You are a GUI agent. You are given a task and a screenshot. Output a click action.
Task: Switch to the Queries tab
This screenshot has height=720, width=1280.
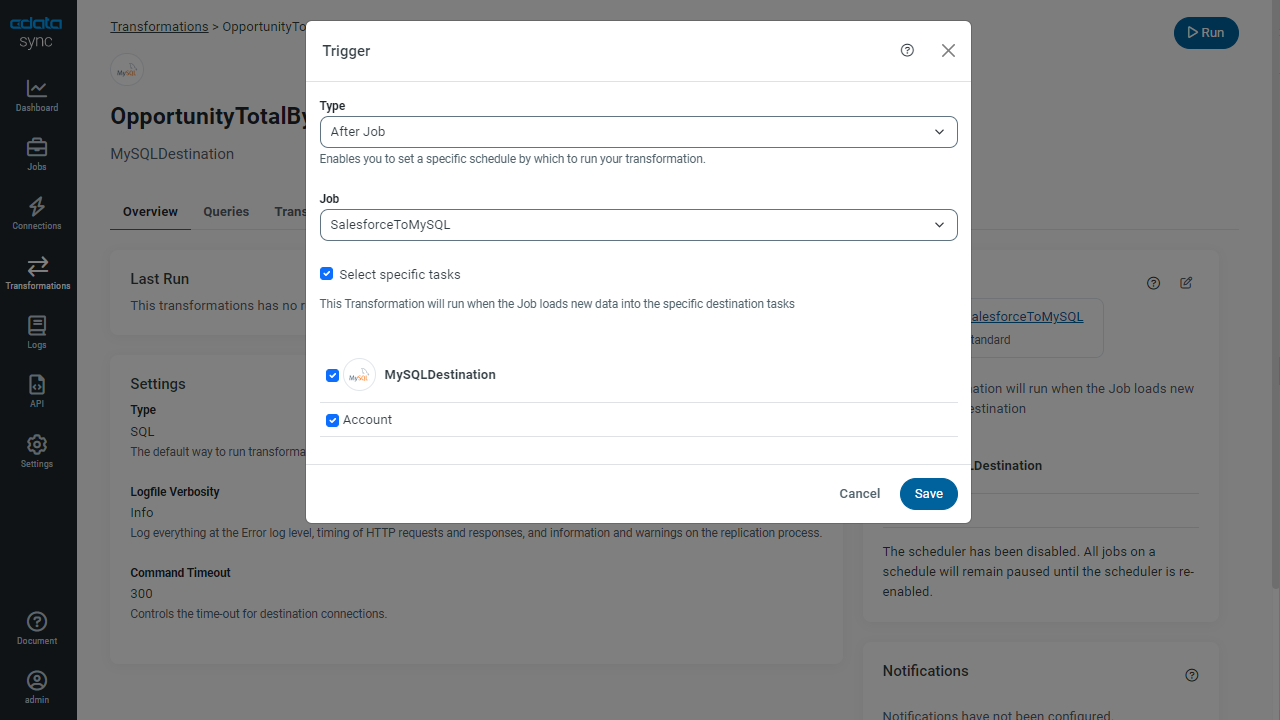click(226, 212)
